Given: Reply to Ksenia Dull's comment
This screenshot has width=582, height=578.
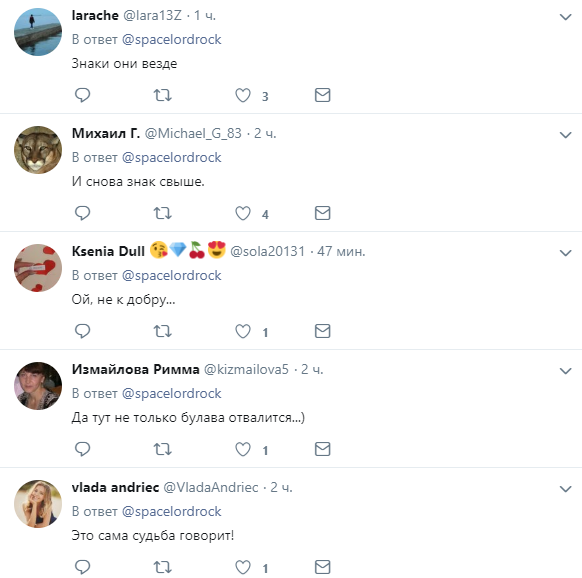Looking at the screenshot, I should pyautogui.click(x=82, y=331).
